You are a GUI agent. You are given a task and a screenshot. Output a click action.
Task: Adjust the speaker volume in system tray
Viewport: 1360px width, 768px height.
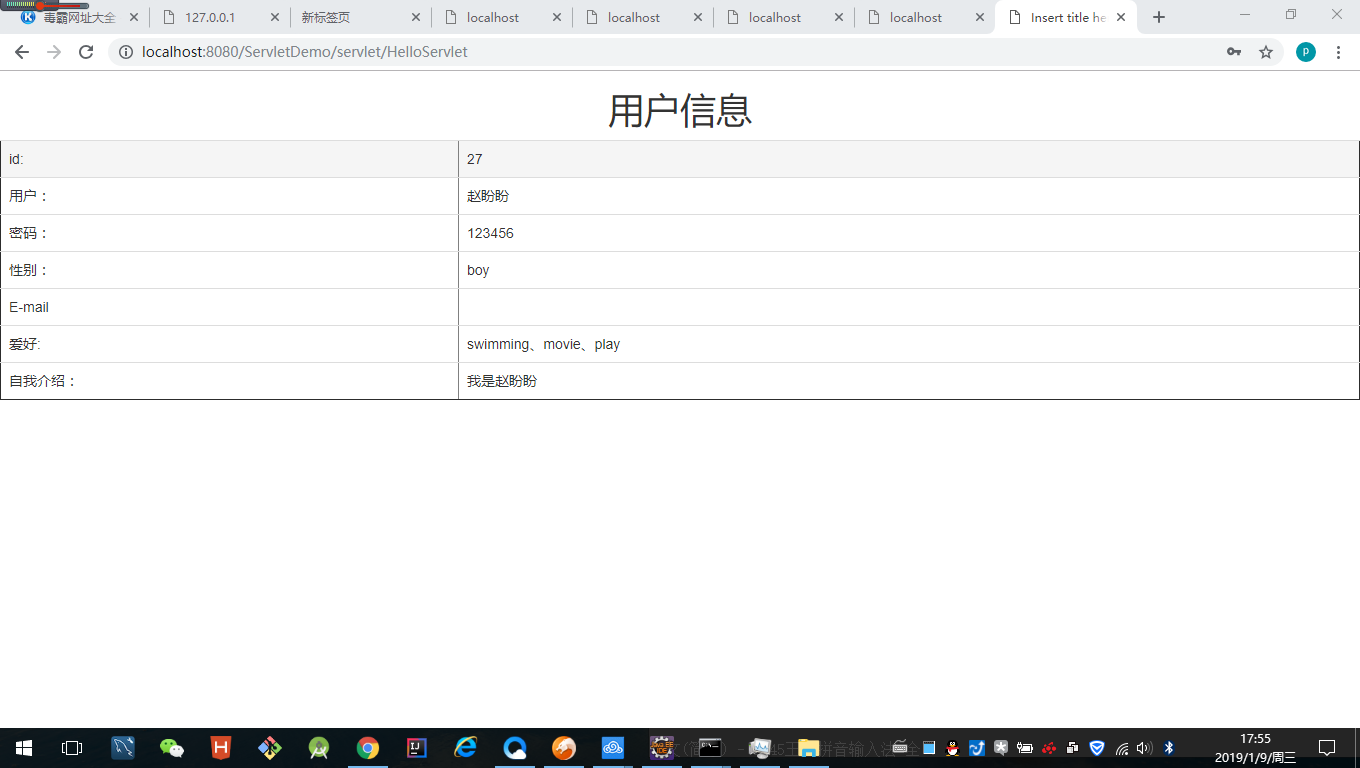click(x=1143, y=748)
